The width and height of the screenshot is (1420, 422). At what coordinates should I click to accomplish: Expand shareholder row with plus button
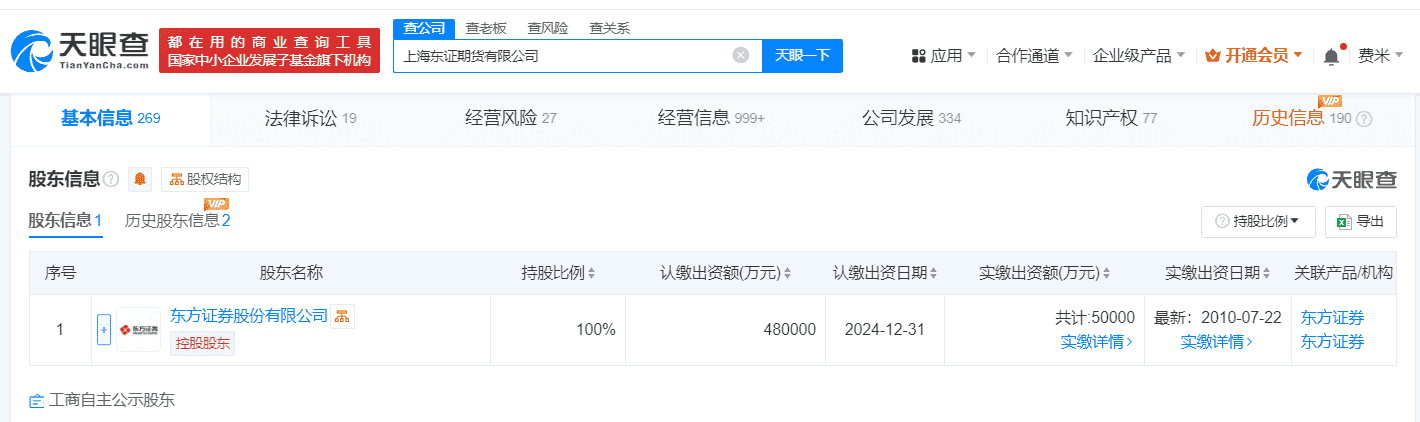point(103,329)
